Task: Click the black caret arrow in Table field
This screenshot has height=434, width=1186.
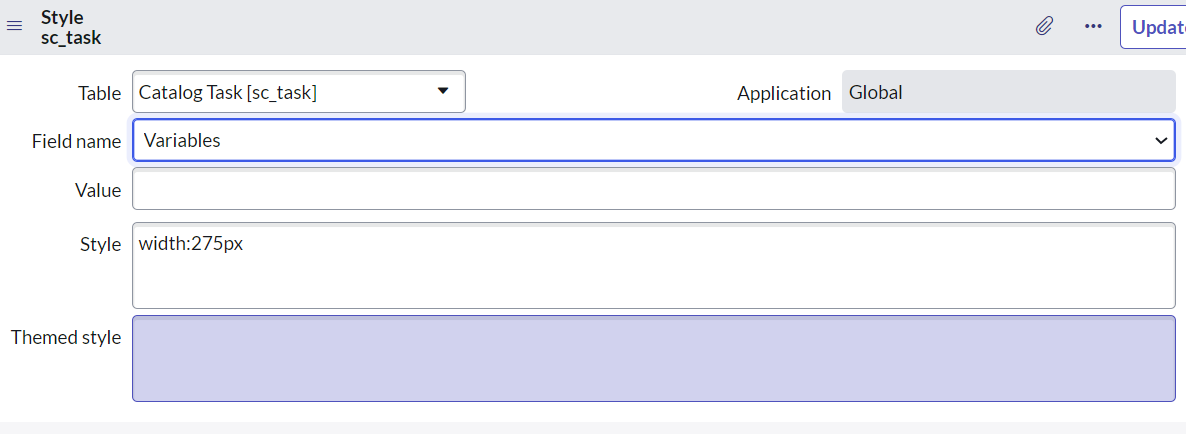Action: (443, 91)
